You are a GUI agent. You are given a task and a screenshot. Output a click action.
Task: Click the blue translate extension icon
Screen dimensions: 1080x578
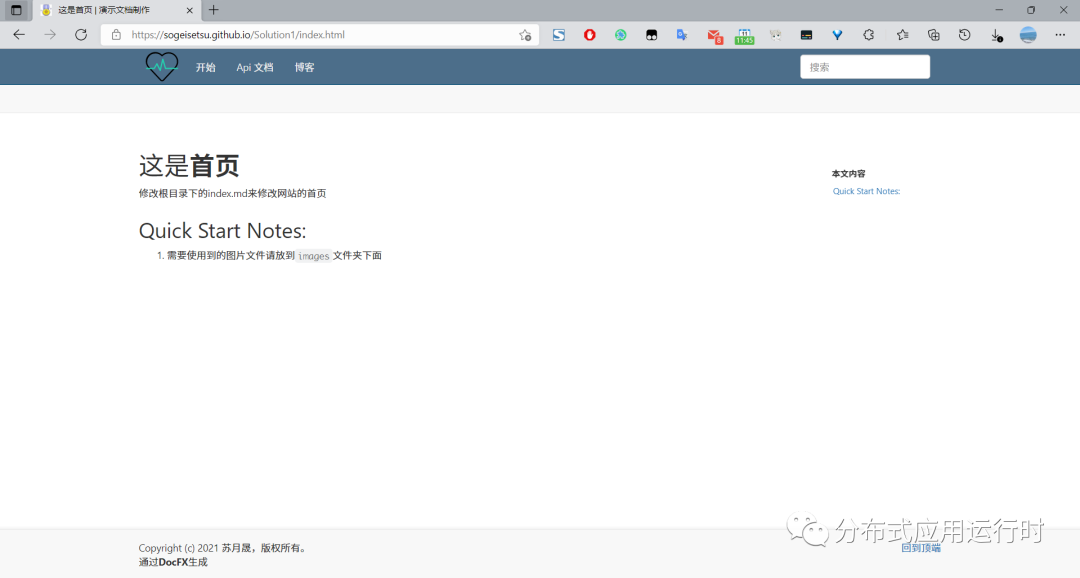click(x=682, y=34)
